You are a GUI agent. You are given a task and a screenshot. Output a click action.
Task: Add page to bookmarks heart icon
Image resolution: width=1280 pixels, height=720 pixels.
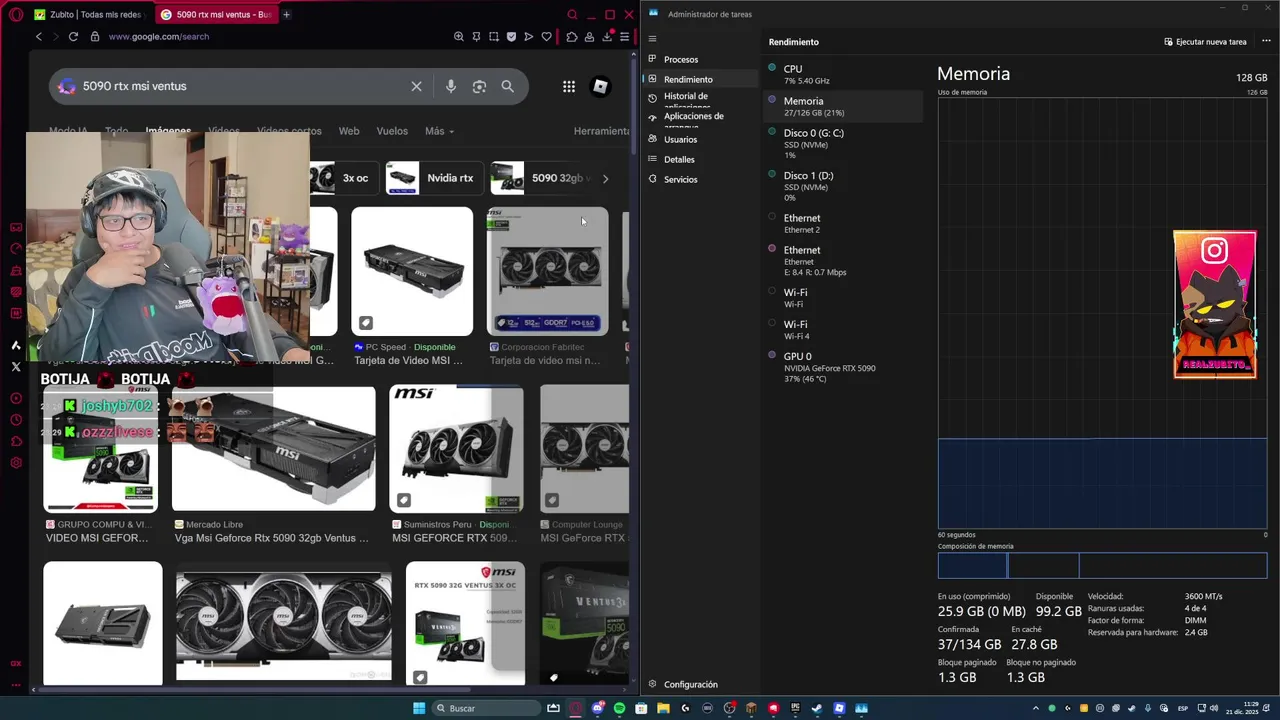coord(546,36)
